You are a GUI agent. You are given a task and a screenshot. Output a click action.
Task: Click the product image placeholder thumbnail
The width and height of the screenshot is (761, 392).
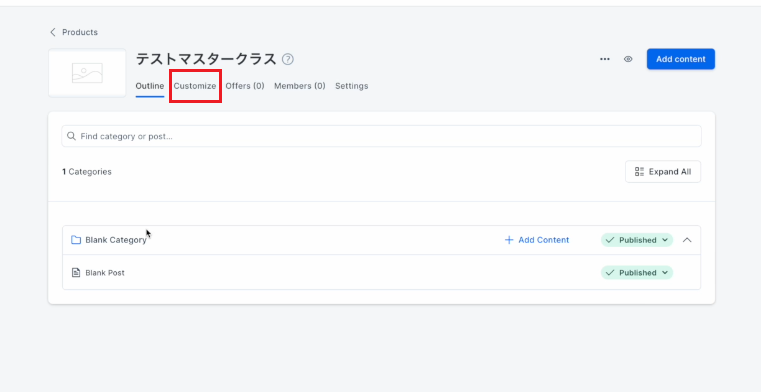pos(87,73)
